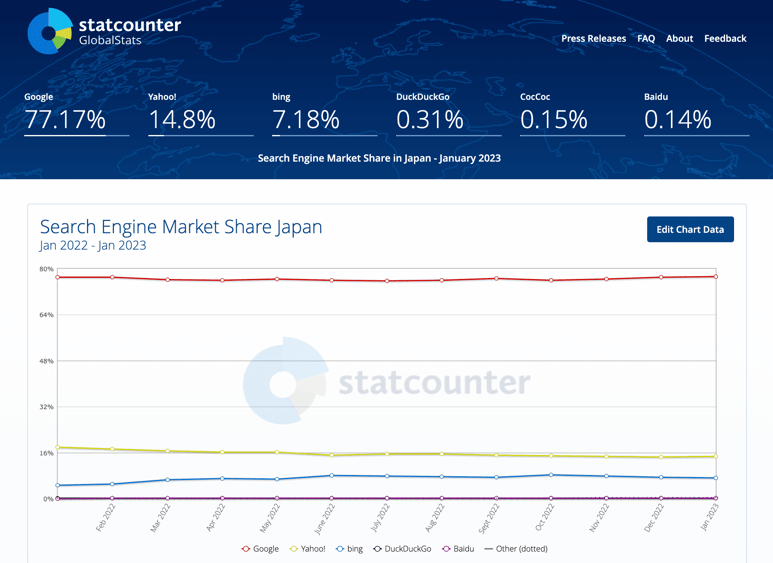773x563 pixels.
Task: Click Google's Jan 2023 data point
Action: [x=716, y=277]
